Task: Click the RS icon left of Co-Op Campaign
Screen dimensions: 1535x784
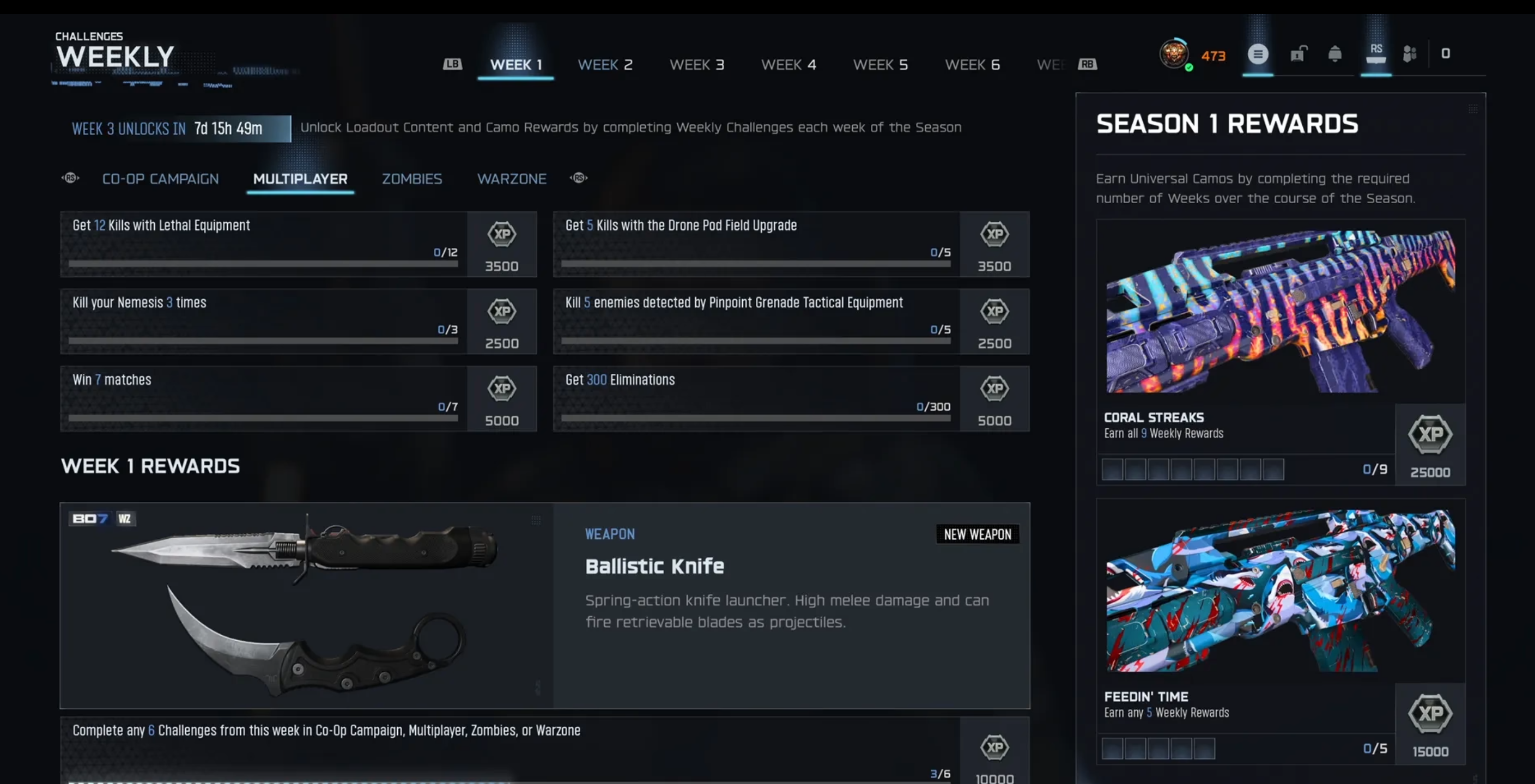Action: [70, 178]
